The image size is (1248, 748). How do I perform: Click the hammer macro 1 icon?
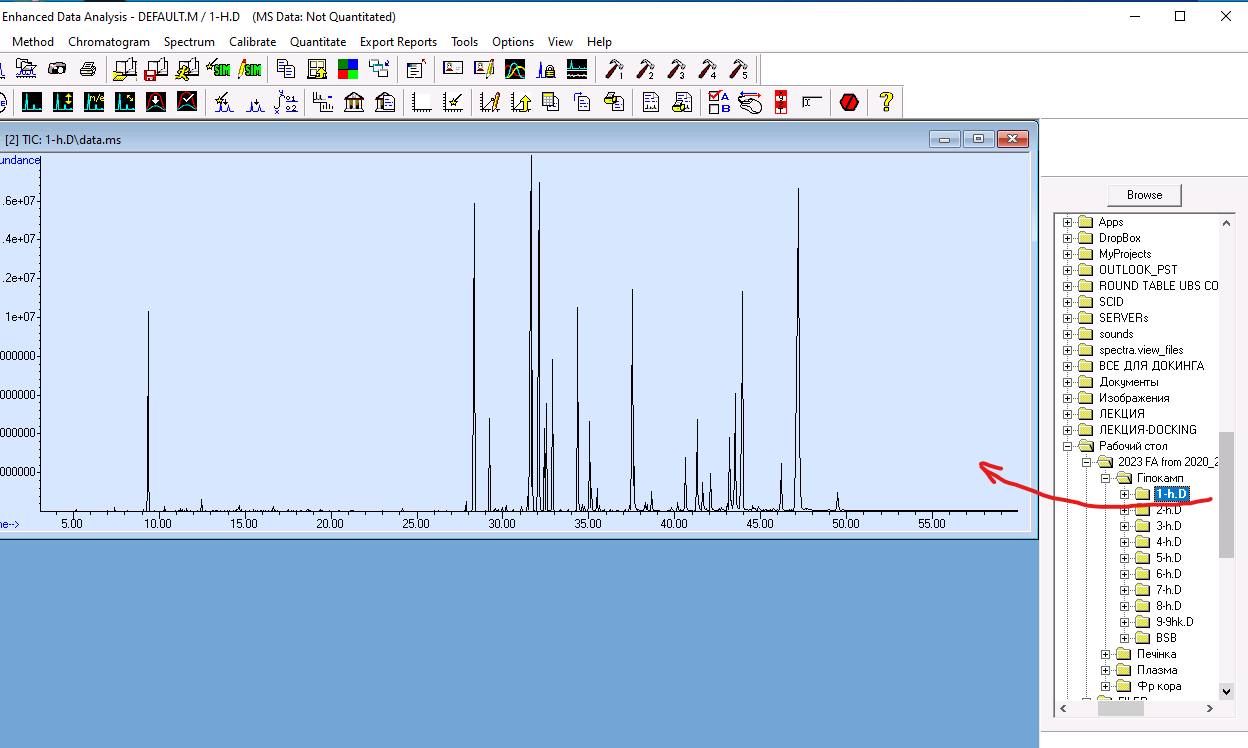tap(613, 69)
